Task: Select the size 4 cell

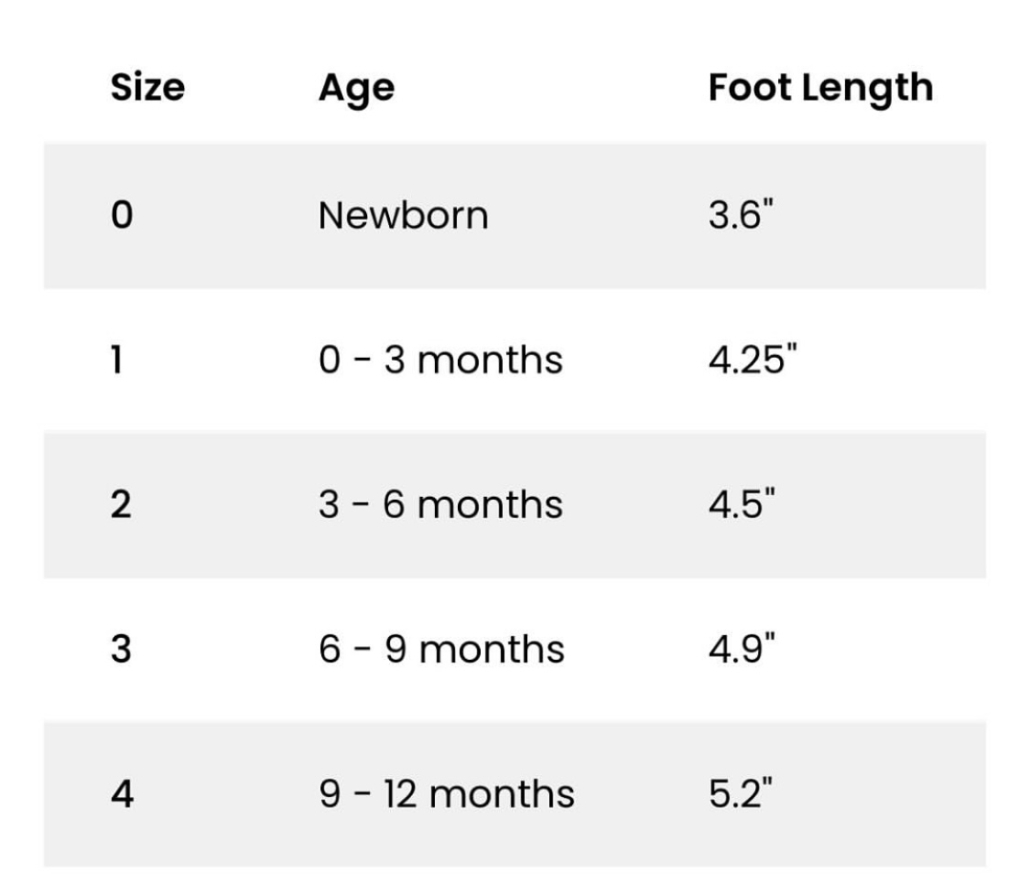Action: 123,793
